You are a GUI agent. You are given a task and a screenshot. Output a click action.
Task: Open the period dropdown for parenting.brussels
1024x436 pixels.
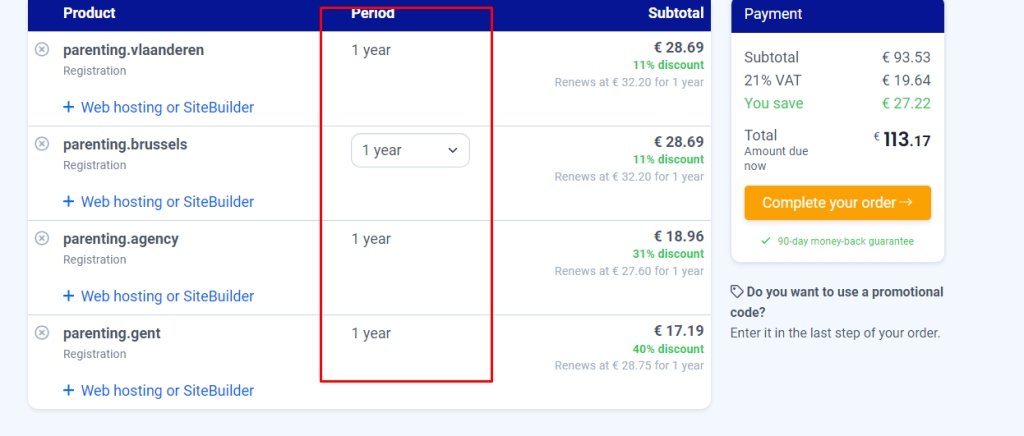pos(410,150)
